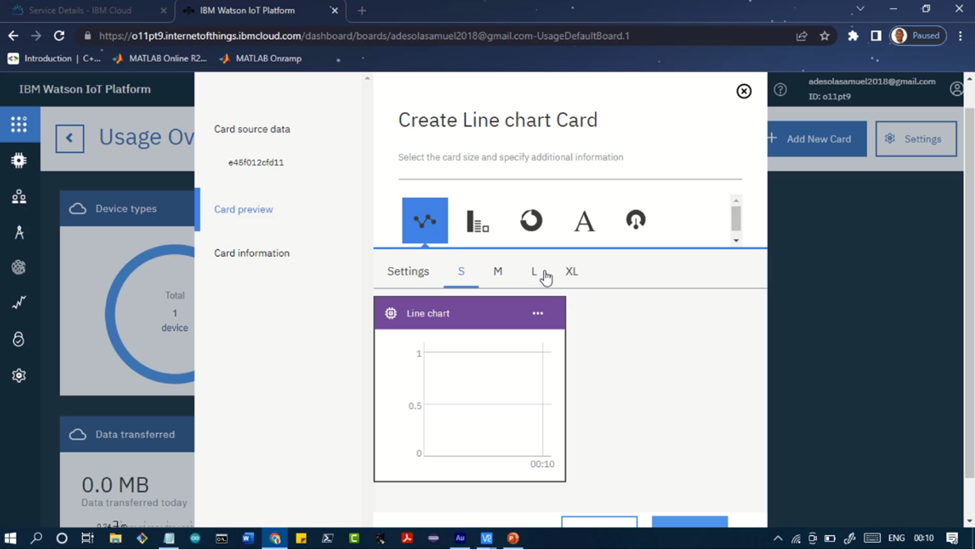The width and height of the screenshot is (975, 550).
Task: Show hidden system tray icons
Action: pyautogui.click(x=778, y=538)
